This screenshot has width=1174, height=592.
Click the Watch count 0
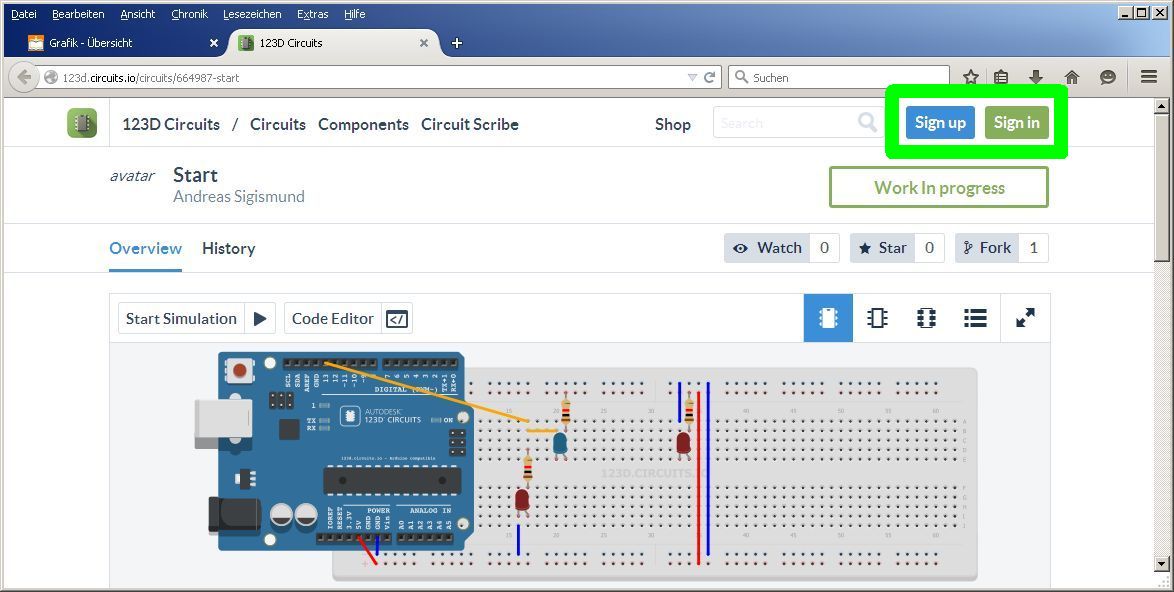(824, 248)
